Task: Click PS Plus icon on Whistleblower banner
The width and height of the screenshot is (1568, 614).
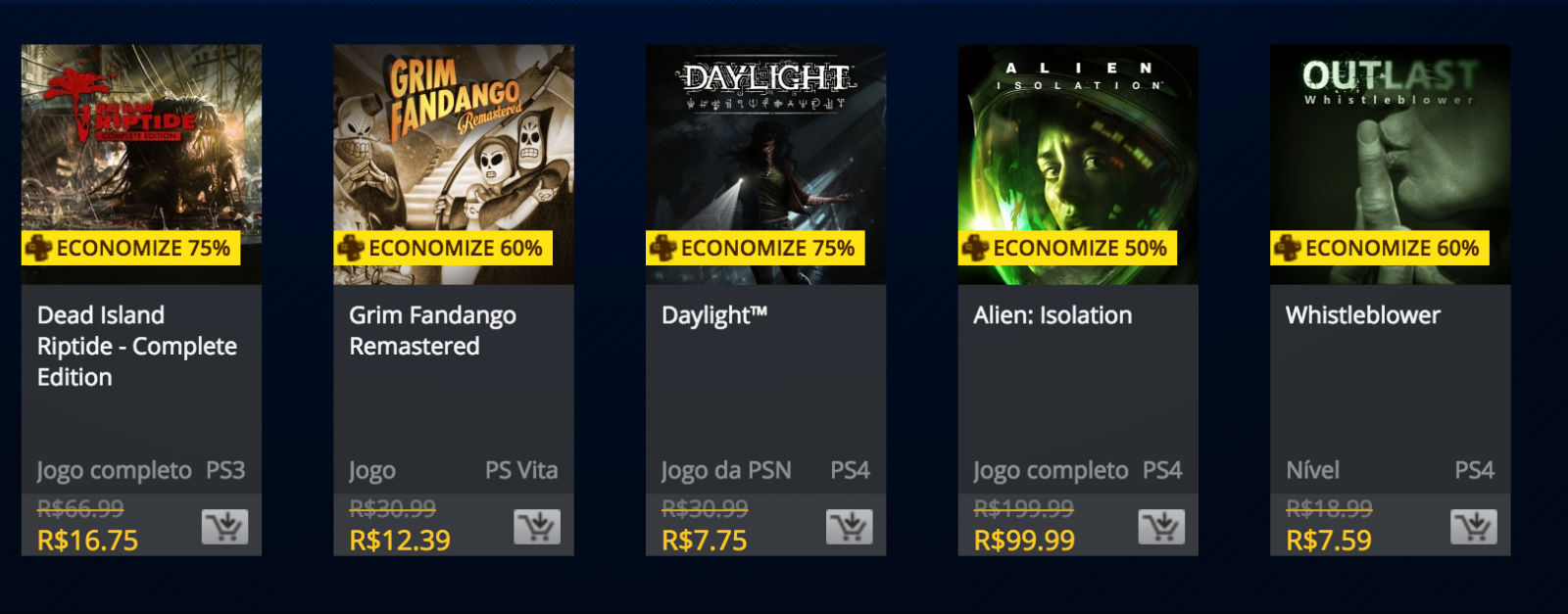Action: (x=1287, y=248)
